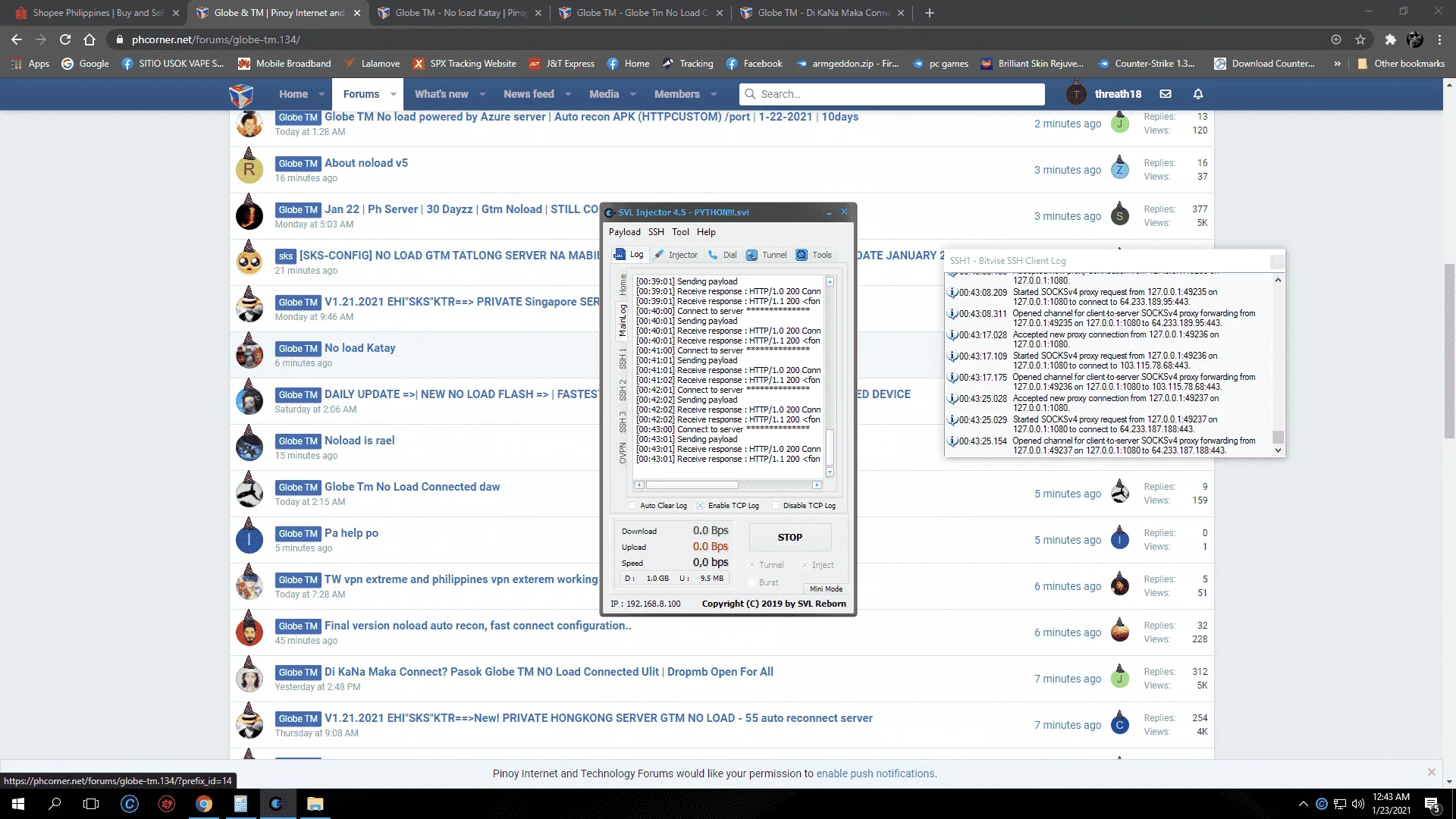Open the Chrome profile avatar
Image resolution: width=1456 pixels, height=819 pixels.
tap(1415, 39)
